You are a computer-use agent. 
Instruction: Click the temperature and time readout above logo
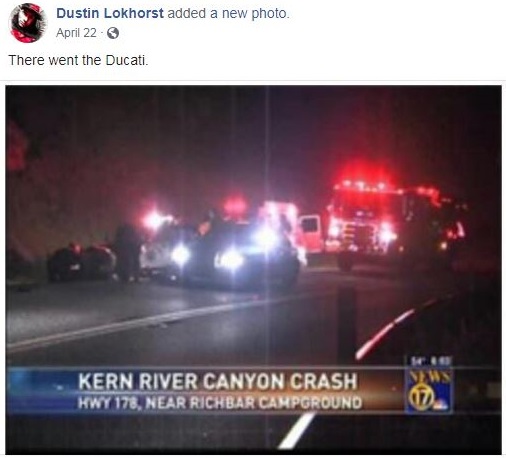click(431, 361)
